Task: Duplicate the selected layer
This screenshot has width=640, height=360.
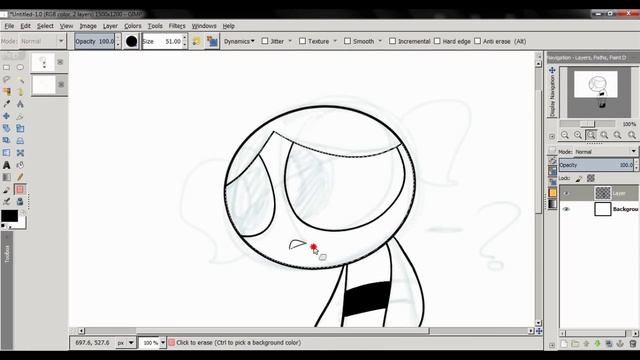Action: pyautogui.click(x=609, y=344)
